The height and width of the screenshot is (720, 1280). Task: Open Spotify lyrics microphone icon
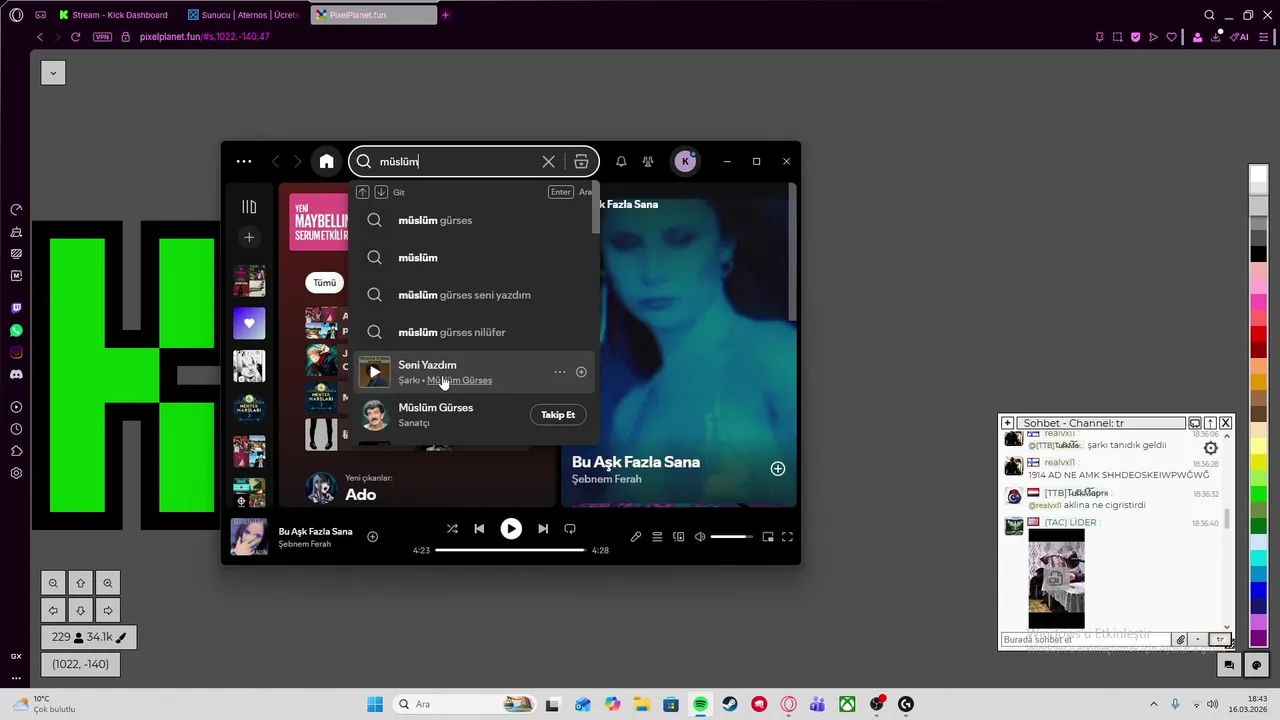click(636, 537)
